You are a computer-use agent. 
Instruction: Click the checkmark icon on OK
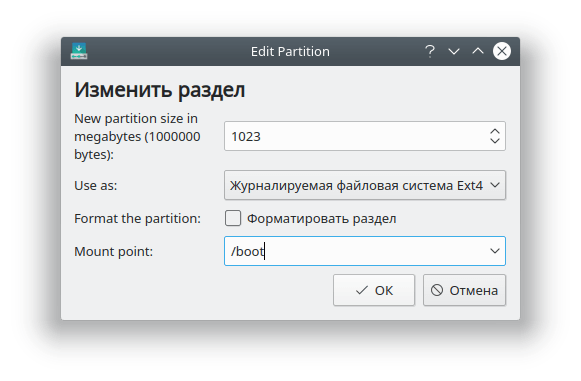point(362,290)
